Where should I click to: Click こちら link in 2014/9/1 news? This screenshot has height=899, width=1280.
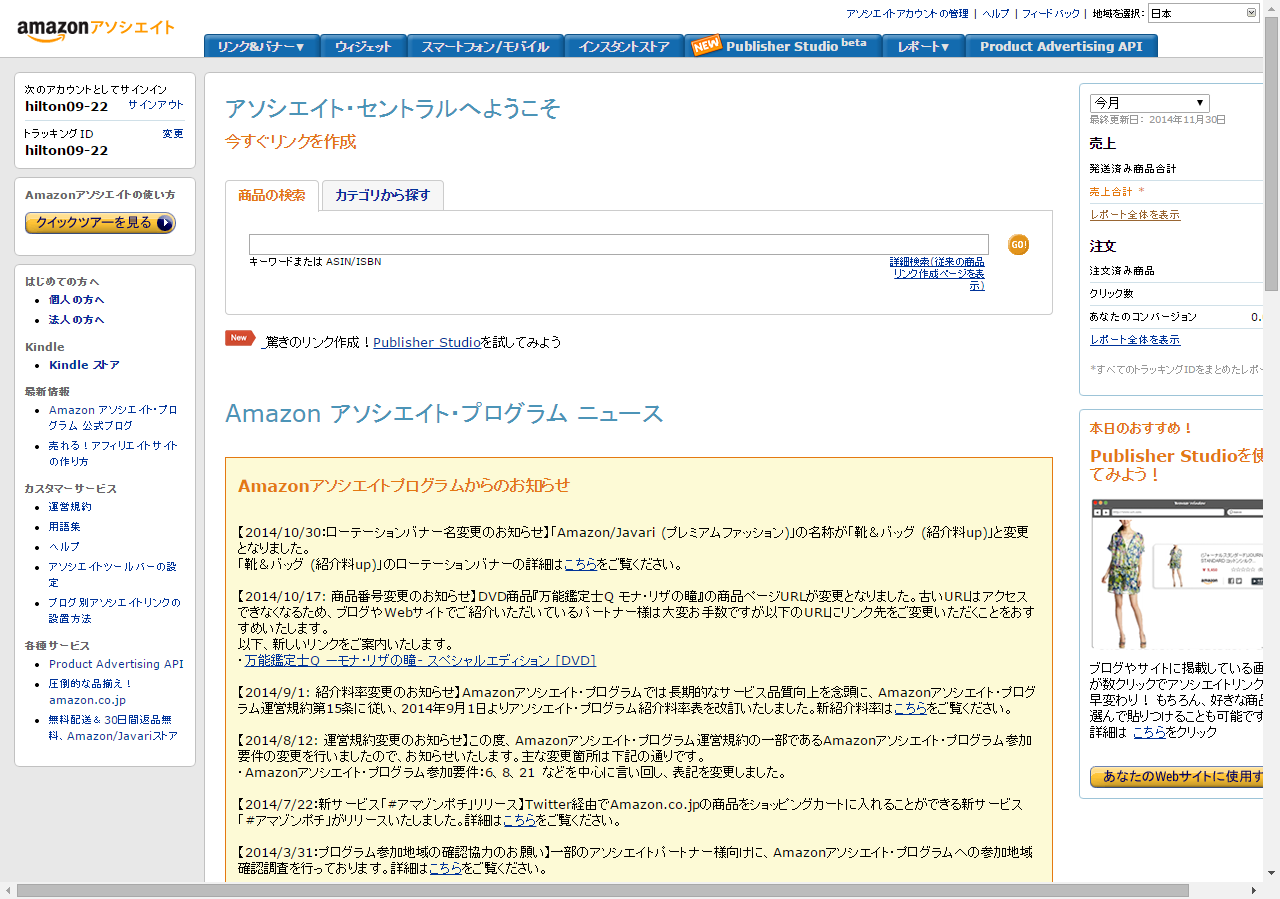[x=910, y=709]
